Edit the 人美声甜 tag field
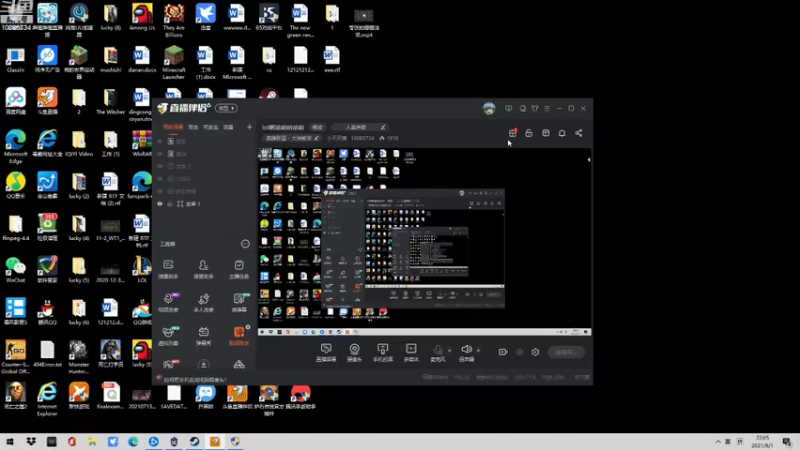This screenshot has height=450, width=800. click(x=359, y=127)
